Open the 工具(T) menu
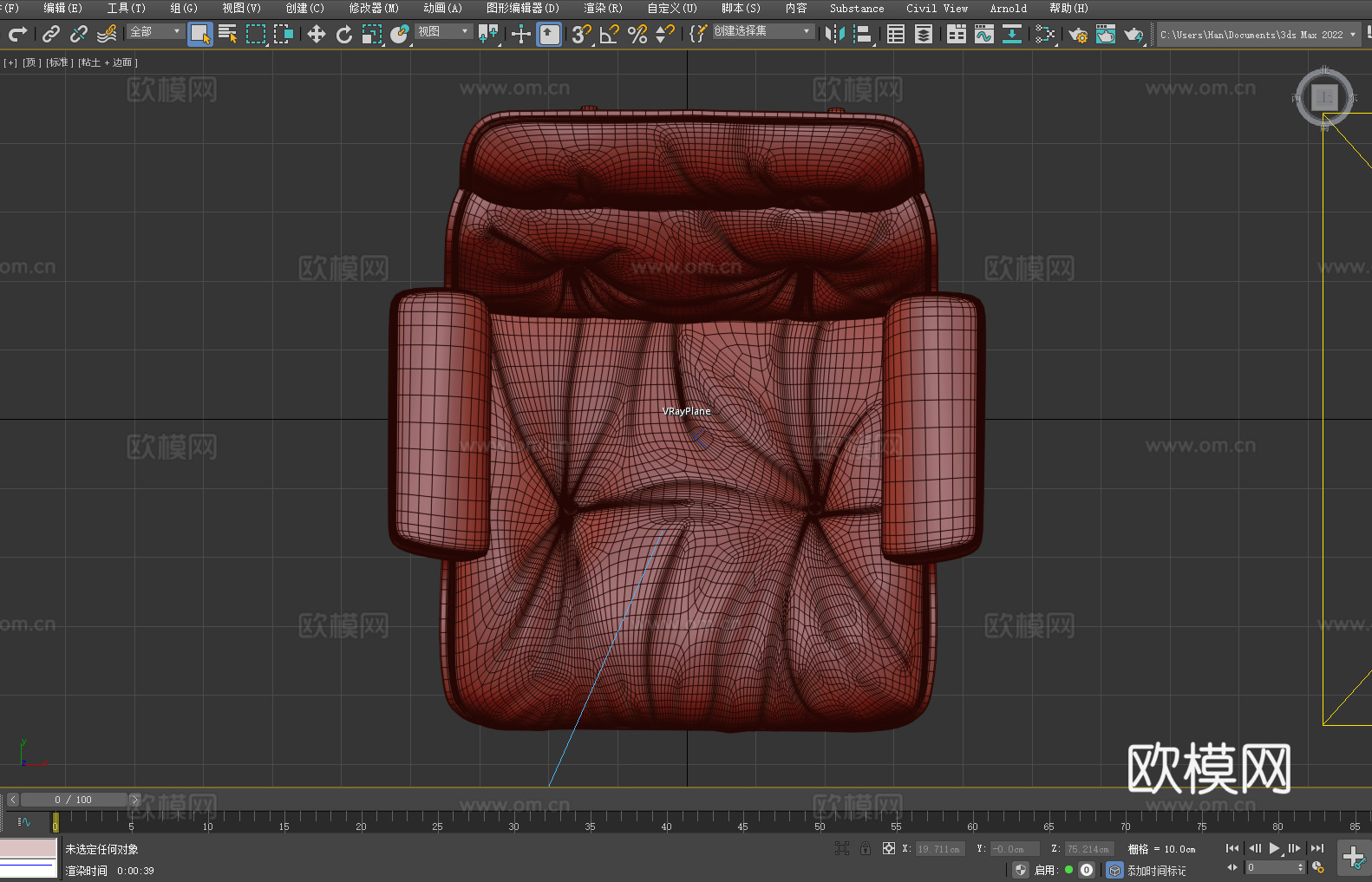The image size is (1372, 882). tap(127, 8)
